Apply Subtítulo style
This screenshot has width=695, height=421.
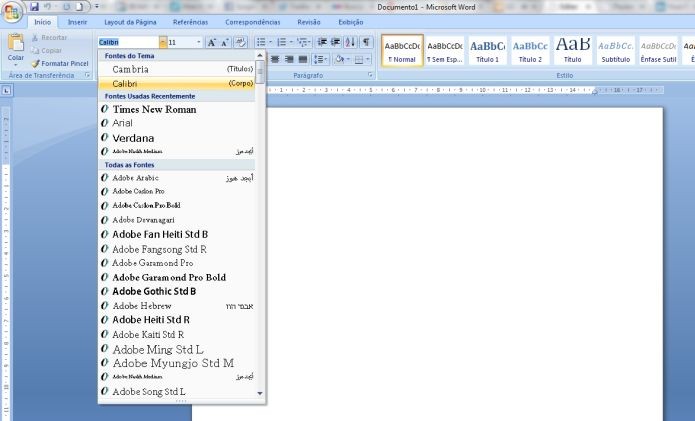615,51
